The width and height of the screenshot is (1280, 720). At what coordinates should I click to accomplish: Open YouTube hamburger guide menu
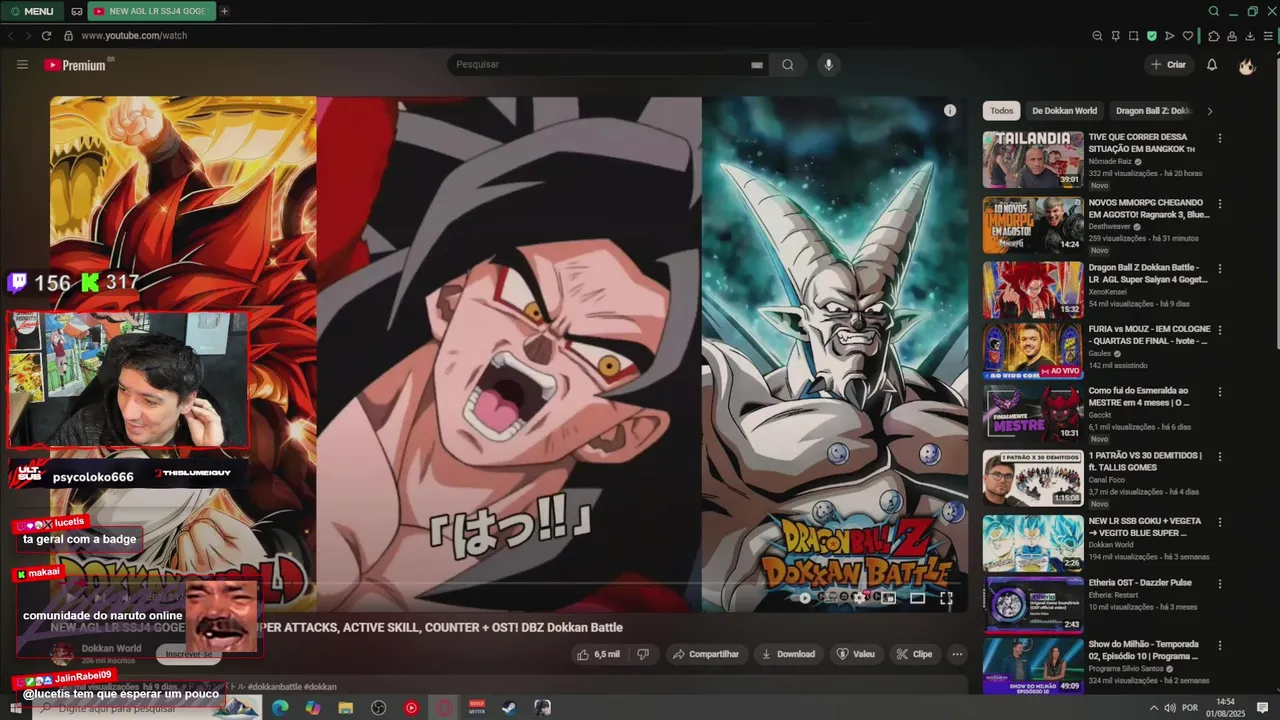[x=22, y=65]
